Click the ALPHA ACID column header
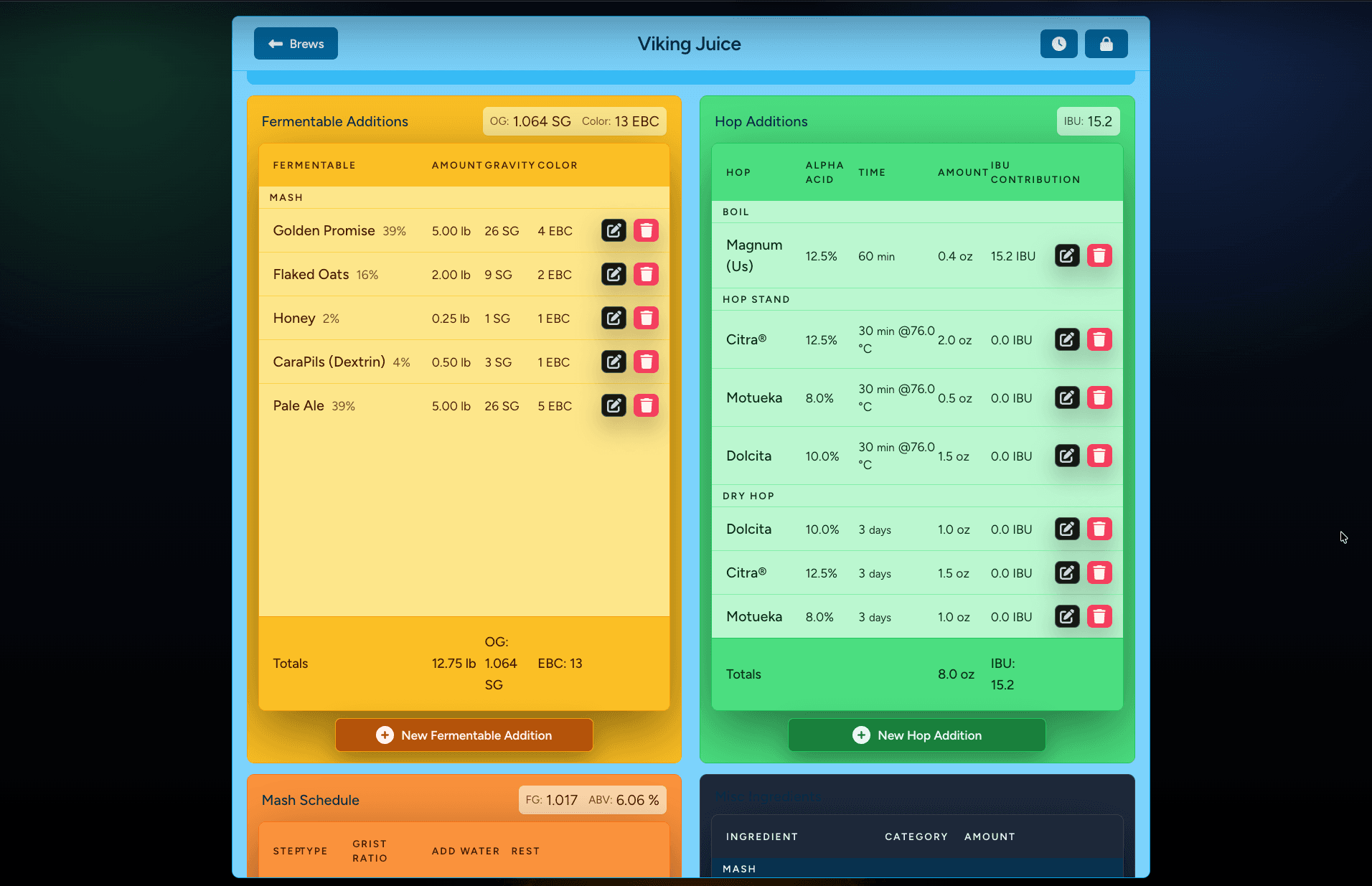 [824, 172]
